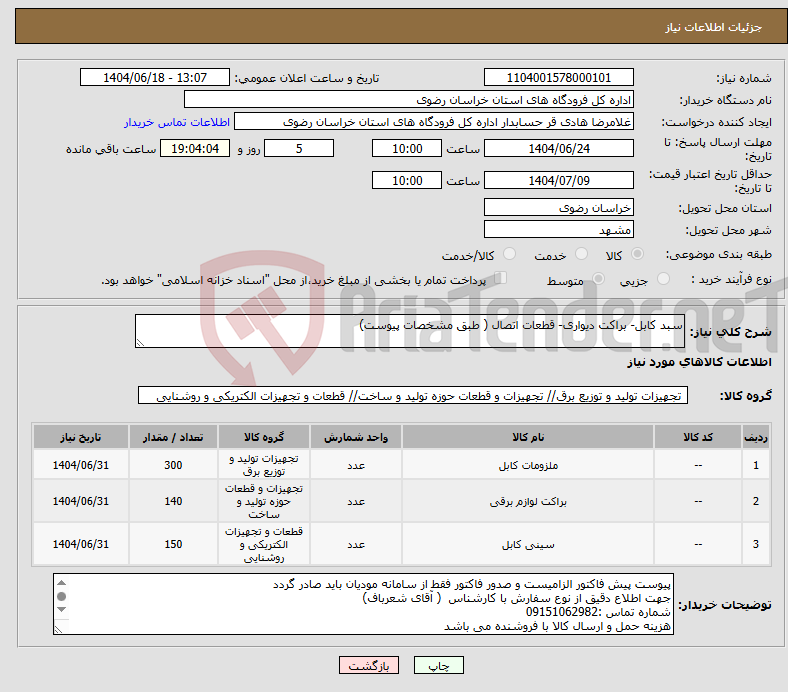Click the request number field 1104001578000101
788x692 pixels.
(558, 77)
